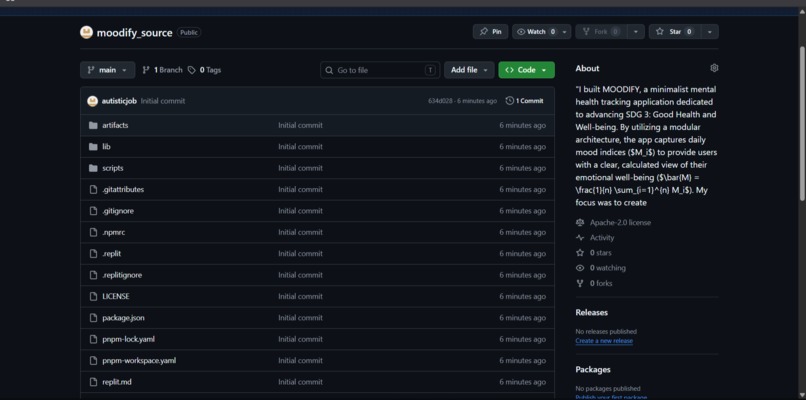Star the moodify_source repository
Viewport: 806px width, 400px height.
(x=675, y=32)
